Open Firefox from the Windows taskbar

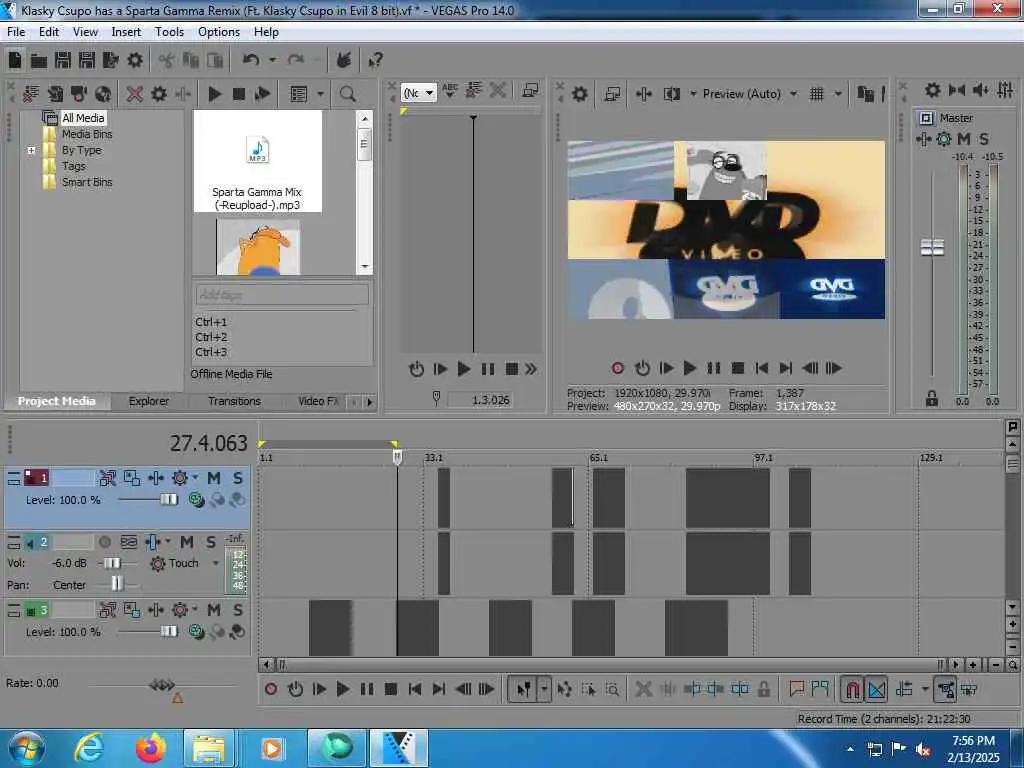151,748
